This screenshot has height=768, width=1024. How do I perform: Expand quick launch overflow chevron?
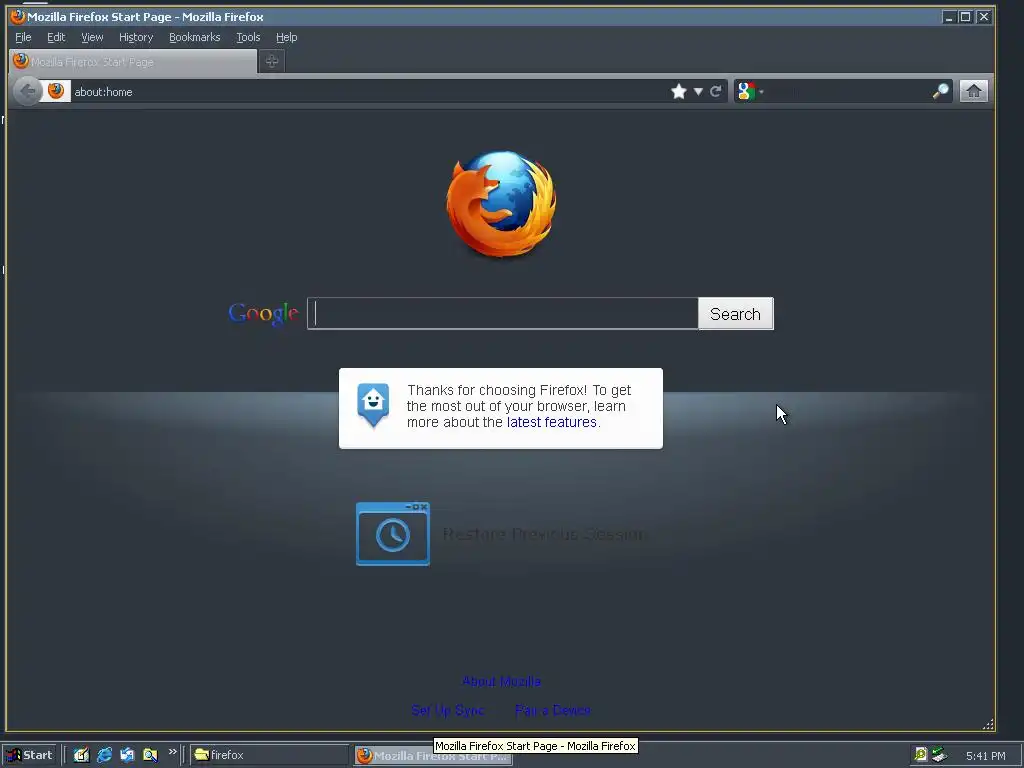[172, 752]
